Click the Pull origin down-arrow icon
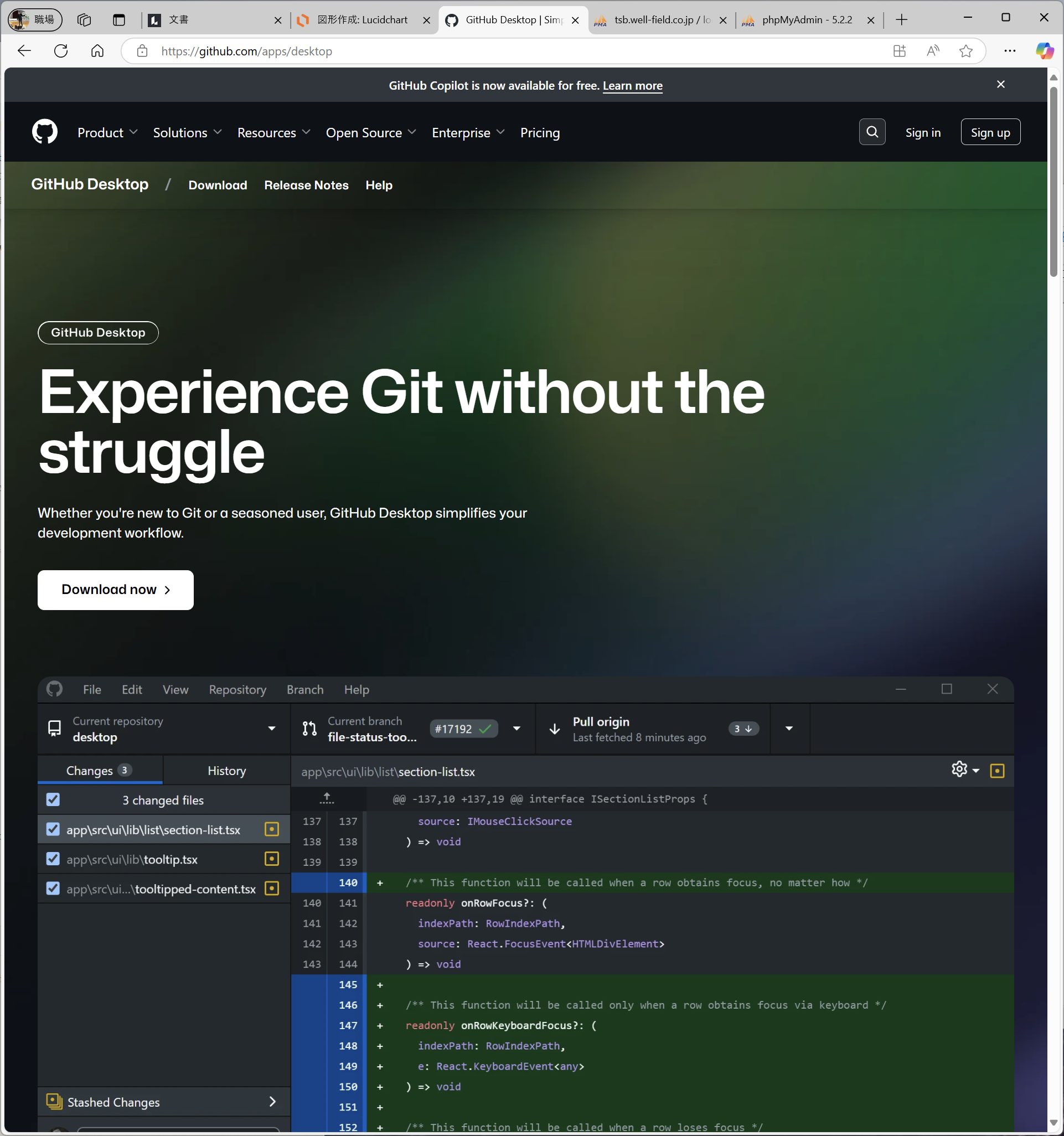This screenshot has height=1136, width=1064. 554,729
